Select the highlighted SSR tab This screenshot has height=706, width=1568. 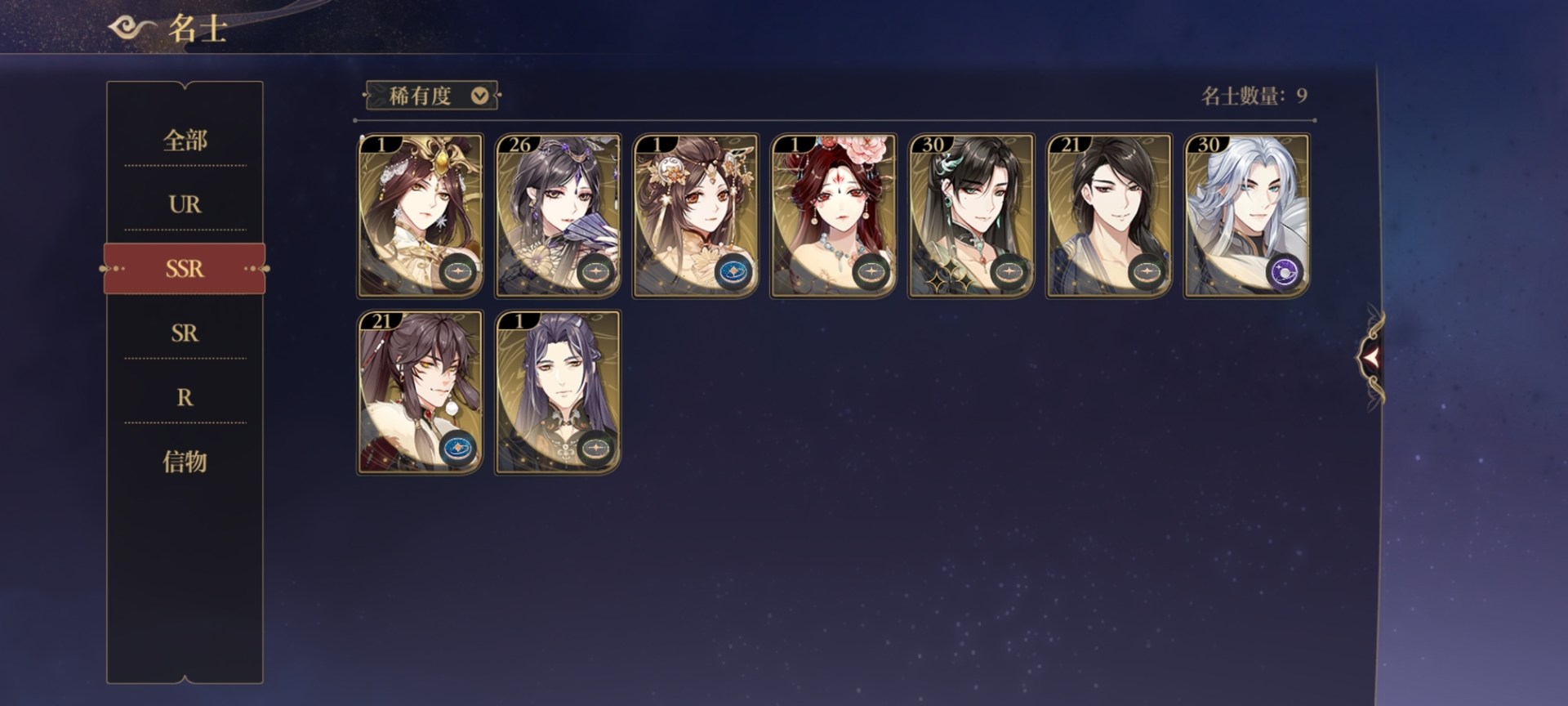185,268
